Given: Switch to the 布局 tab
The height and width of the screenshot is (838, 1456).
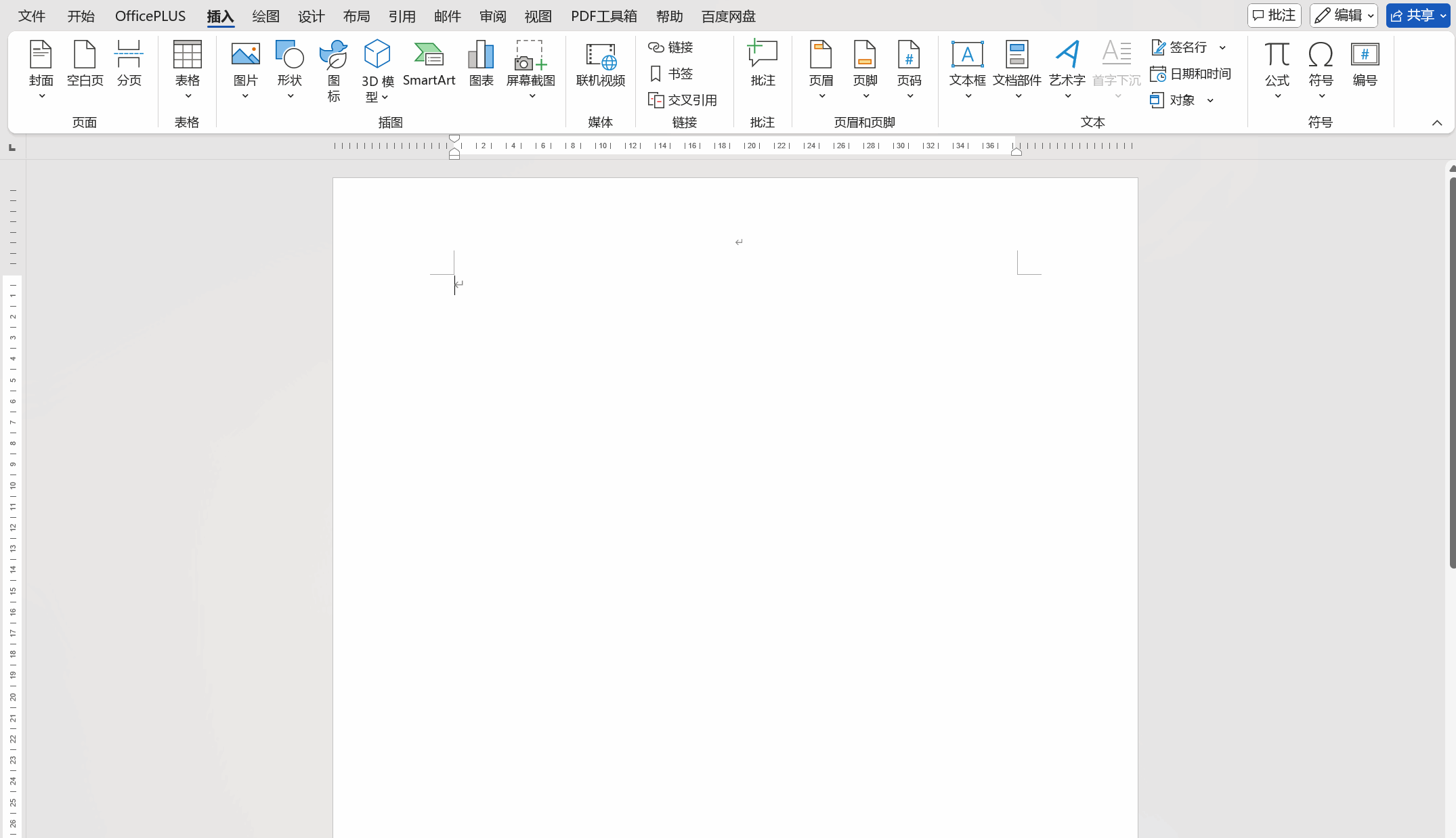Looking at the screenshot, I should tap(356, 16).
